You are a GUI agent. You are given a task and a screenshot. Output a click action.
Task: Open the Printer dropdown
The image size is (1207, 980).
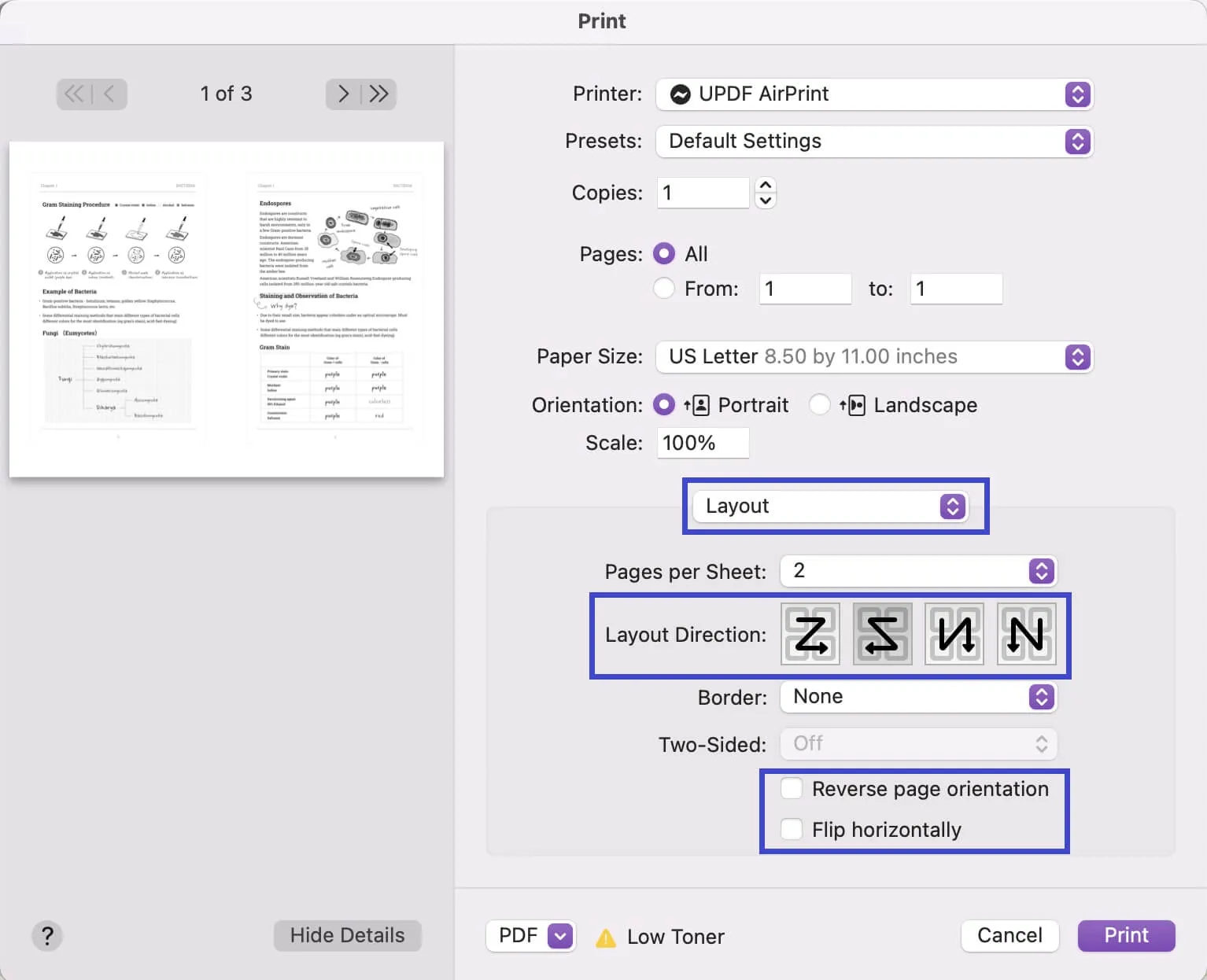(x=873, y=94)
